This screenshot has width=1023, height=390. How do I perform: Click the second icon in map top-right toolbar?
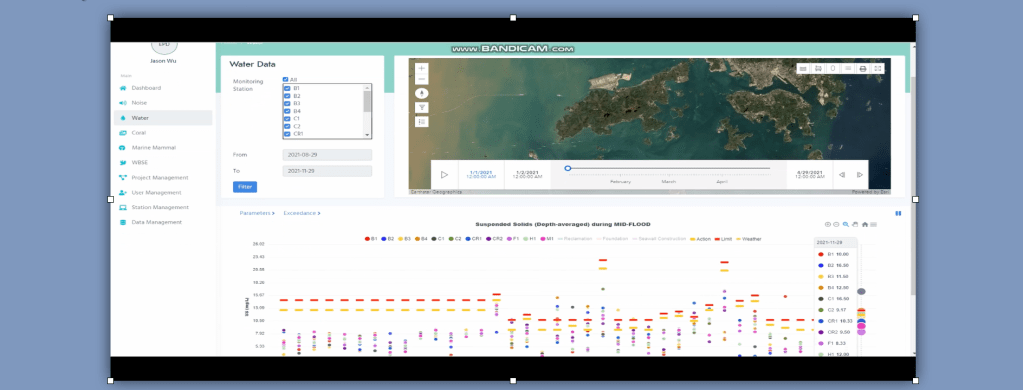pyautogui.click(x=818, y=68)
